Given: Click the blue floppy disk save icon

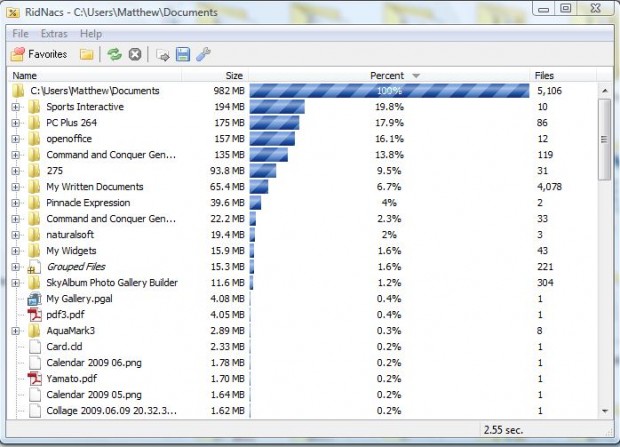Looking at the screenshot, I should click(183, 54).
